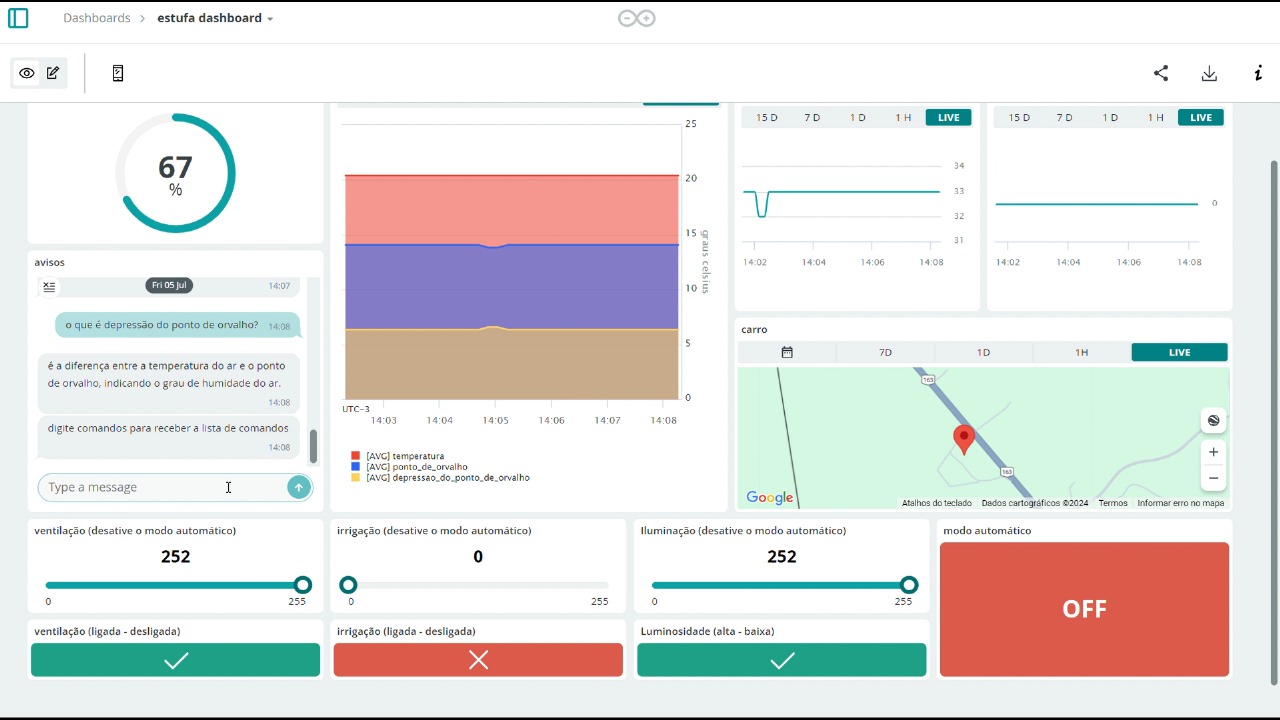Switch to view mode eye icon
Viewport: 1280px width, 720px height.
[27, 73]
